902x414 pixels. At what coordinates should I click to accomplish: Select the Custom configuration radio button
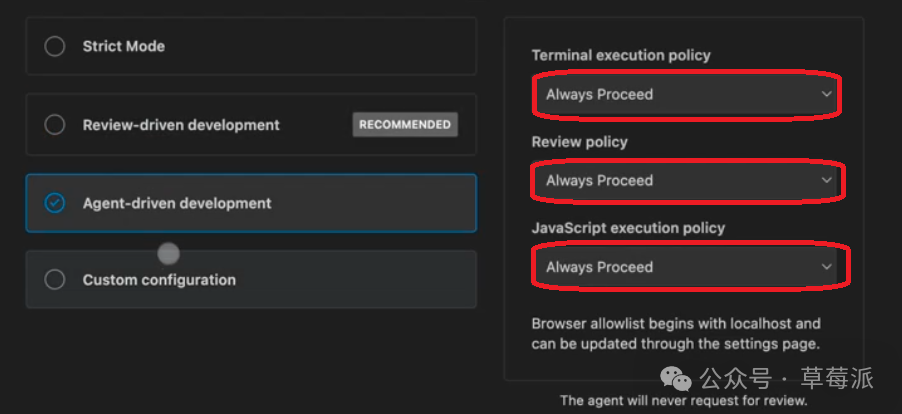coord(55,280)
